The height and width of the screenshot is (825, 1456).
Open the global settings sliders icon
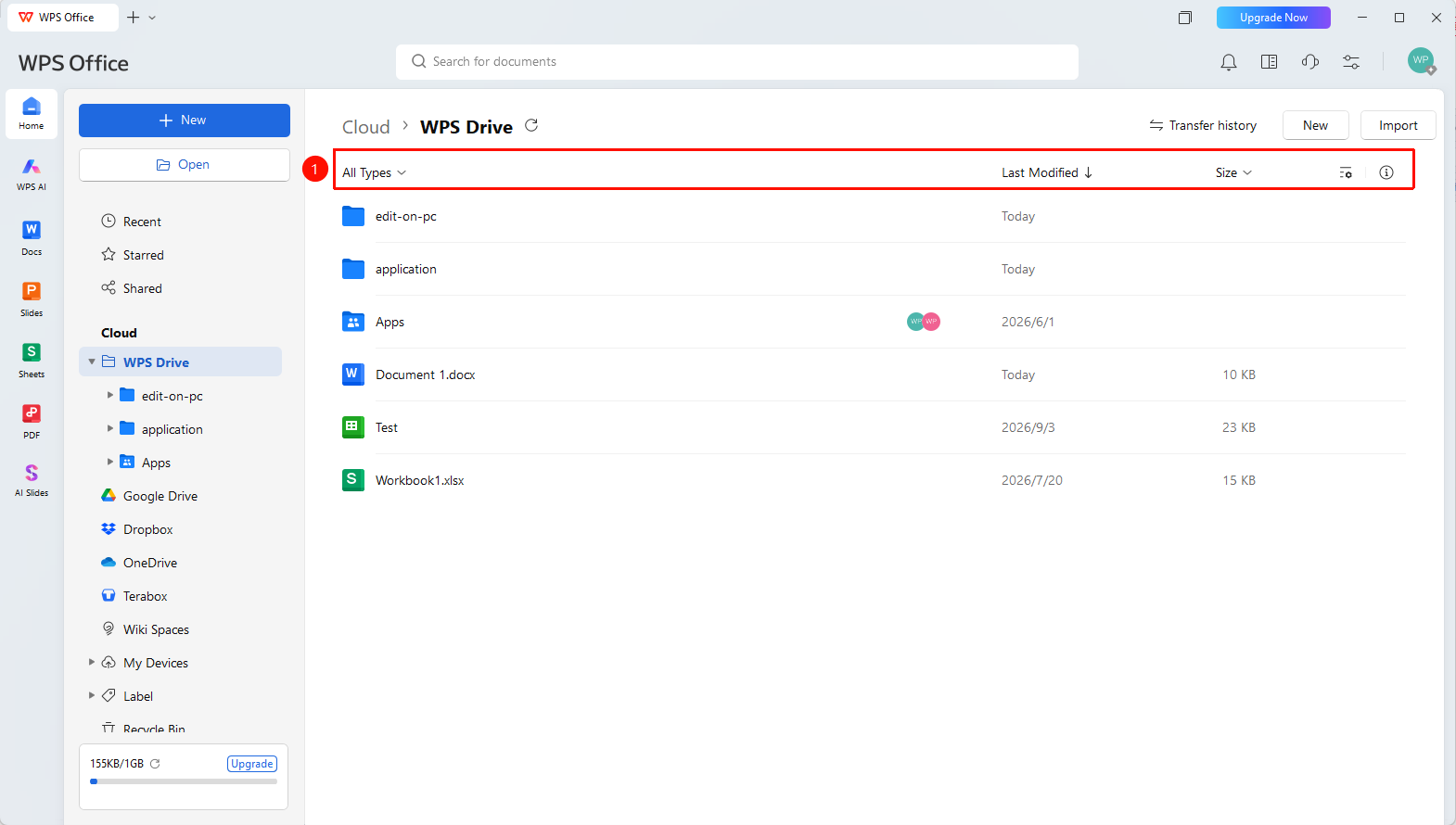point(1351,62)
